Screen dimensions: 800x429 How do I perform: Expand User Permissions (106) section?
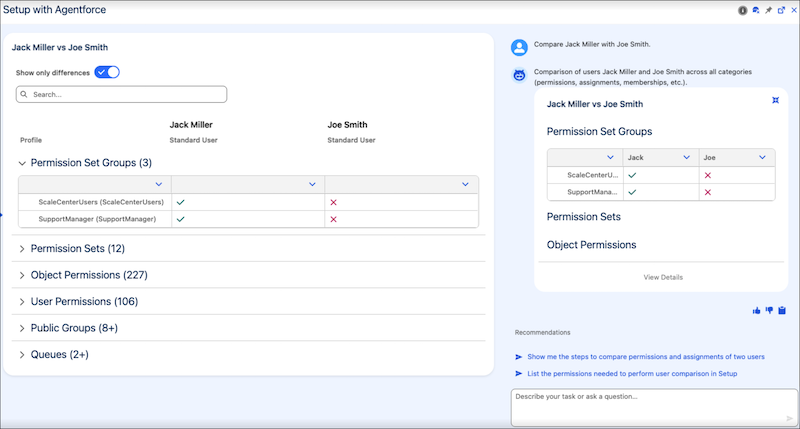[x=22, y=302]
